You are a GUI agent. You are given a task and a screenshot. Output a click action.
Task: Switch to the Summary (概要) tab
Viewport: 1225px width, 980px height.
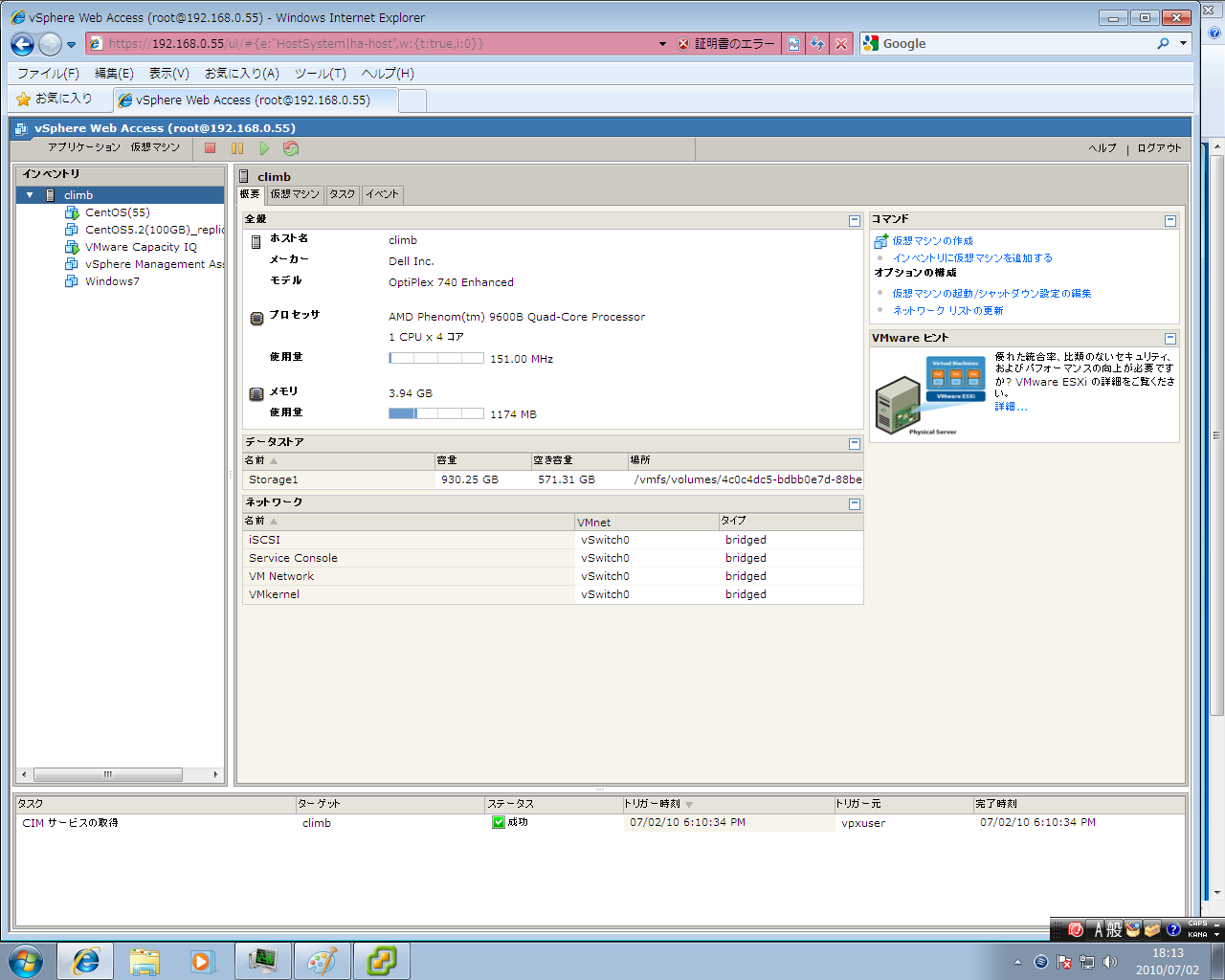(x=250, y=194)
